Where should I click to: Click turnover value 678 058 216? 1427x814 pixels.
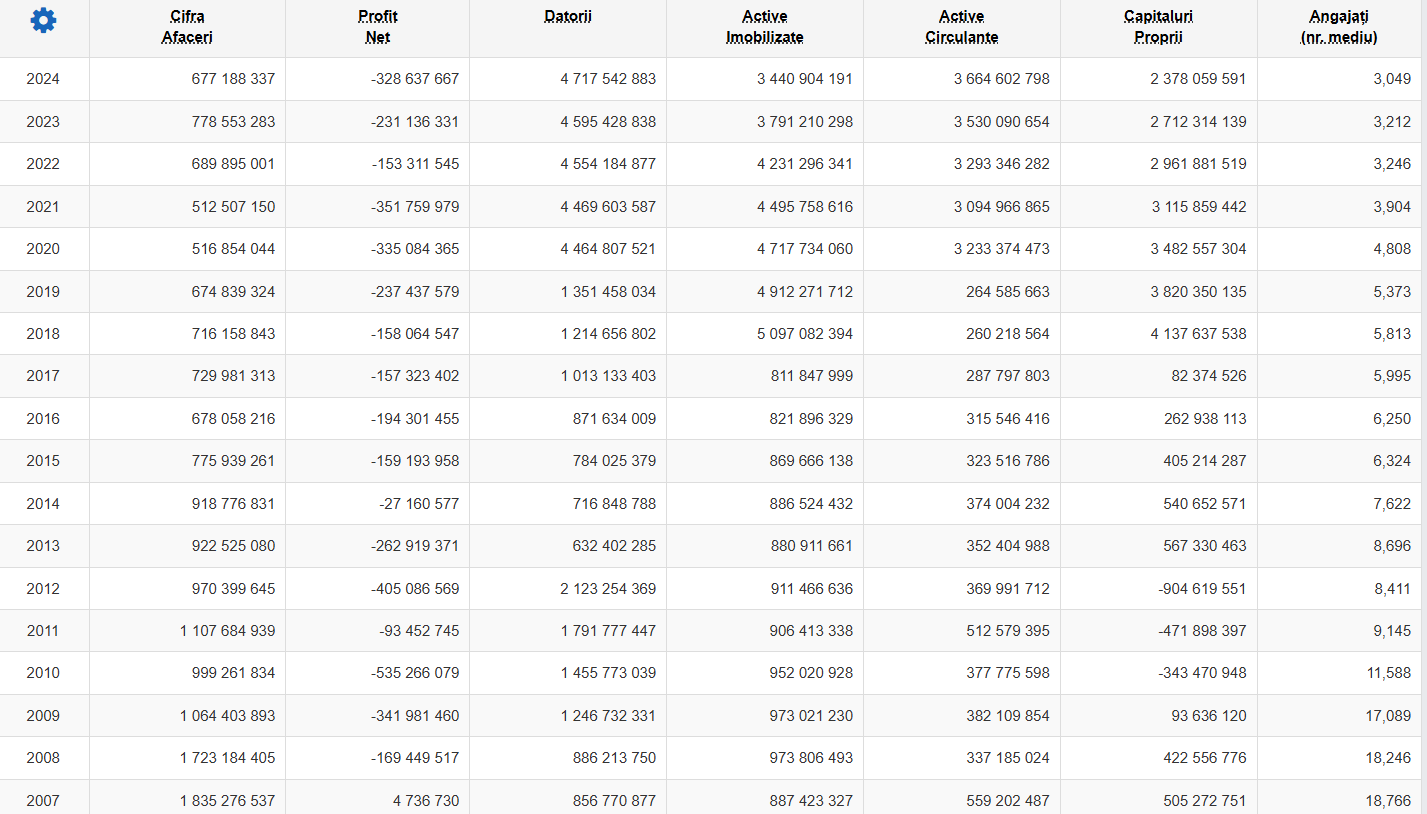pos(233,419)
